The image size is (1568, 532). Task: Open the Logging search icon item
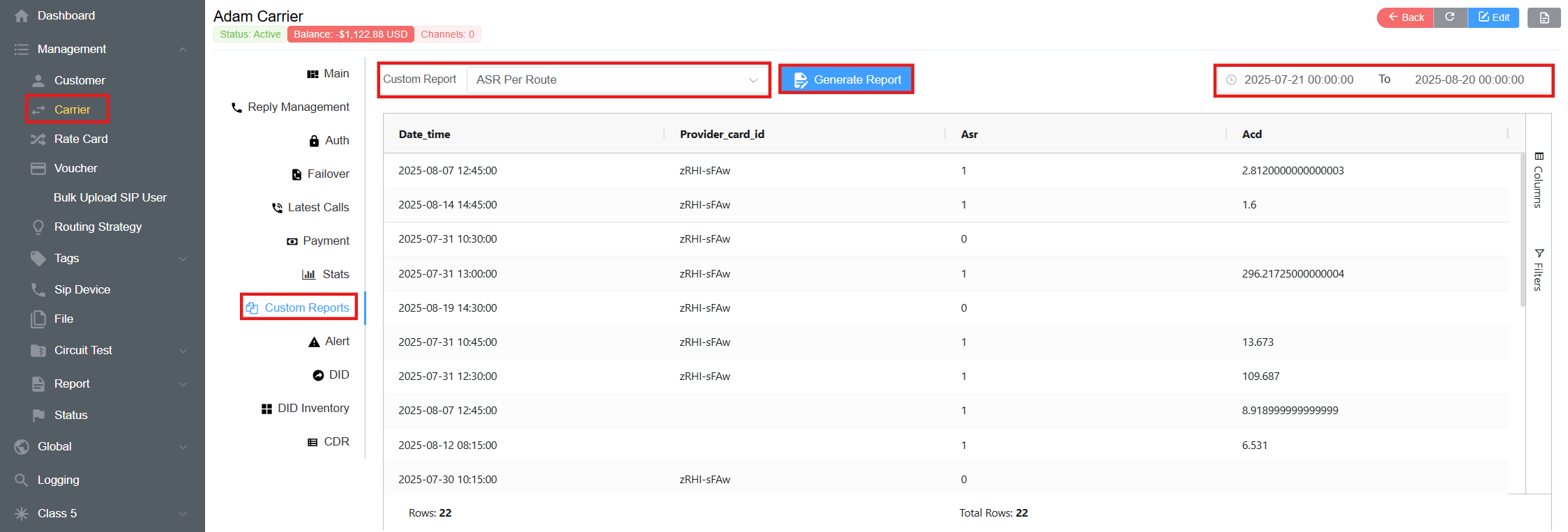point(22,480)
